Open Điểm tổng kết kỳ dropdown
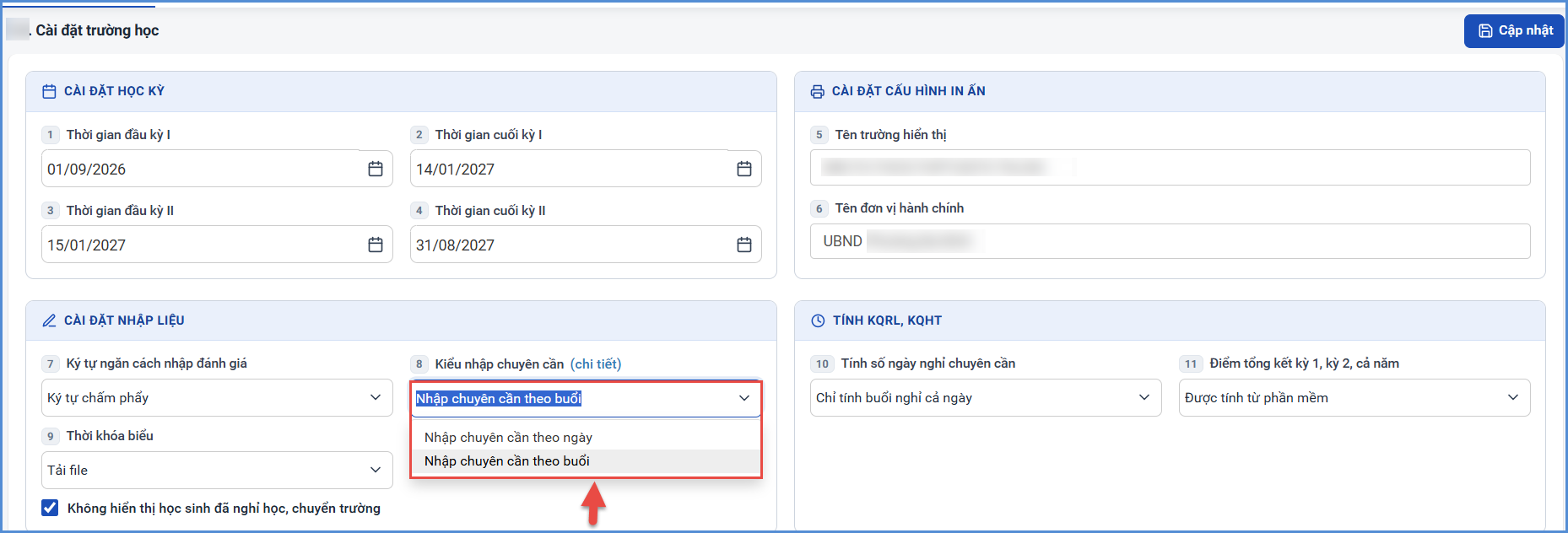This screenshot has height=533, width=1568. click(1354, 397)
